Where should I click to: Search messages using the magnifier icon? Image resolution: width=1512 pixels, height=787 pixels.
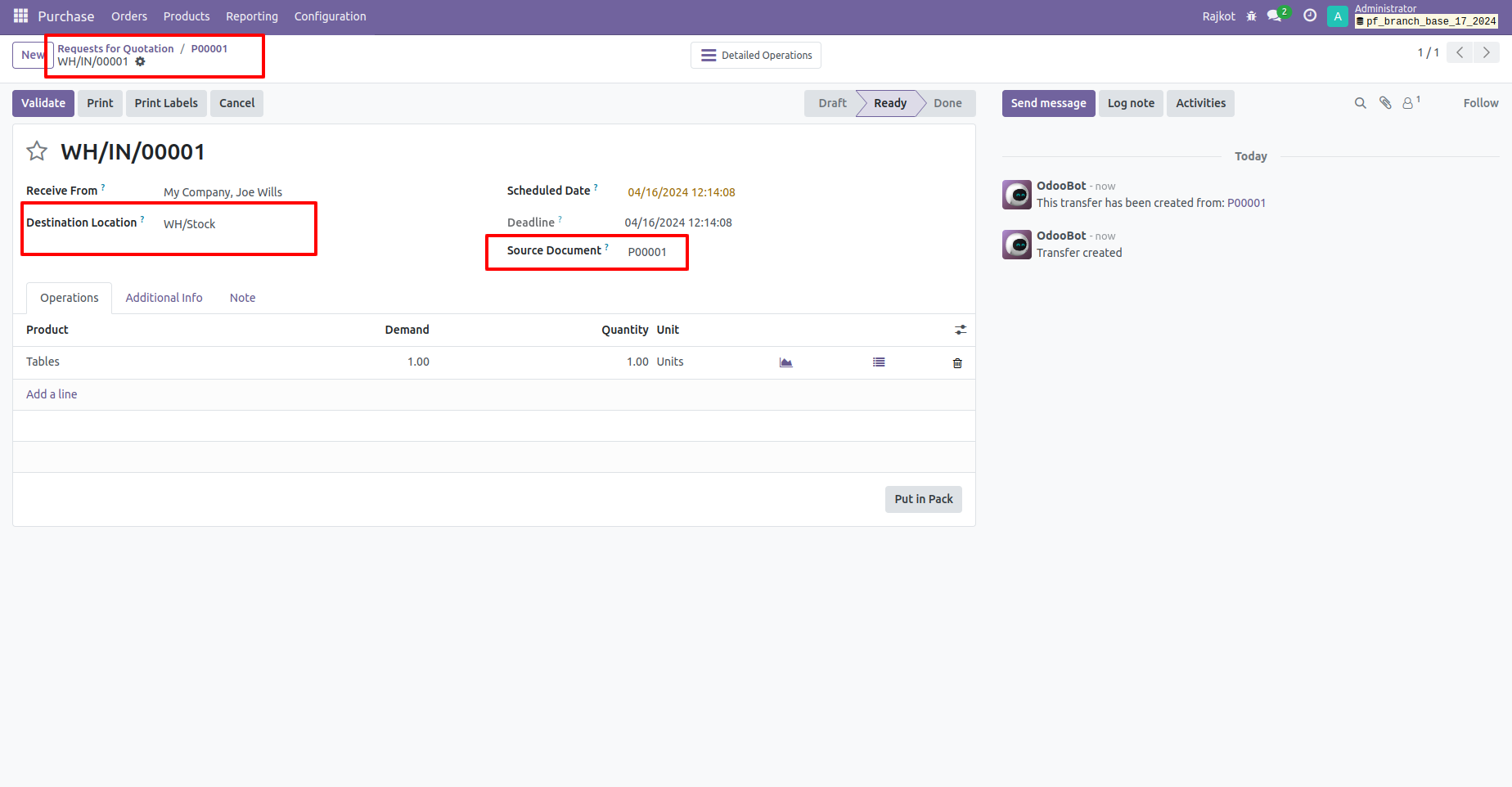point(1360,103)
